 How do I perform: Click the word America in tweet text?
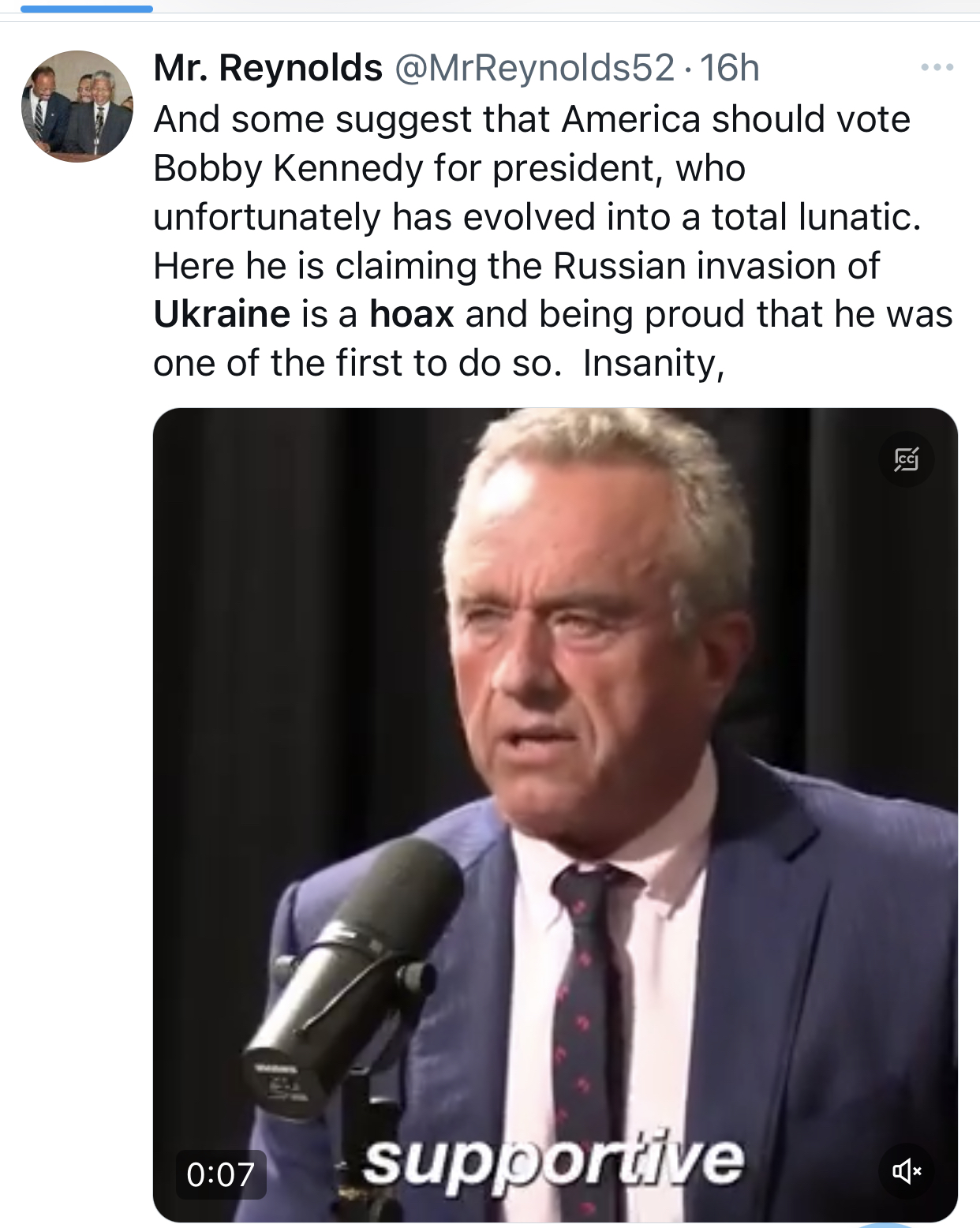630,120
